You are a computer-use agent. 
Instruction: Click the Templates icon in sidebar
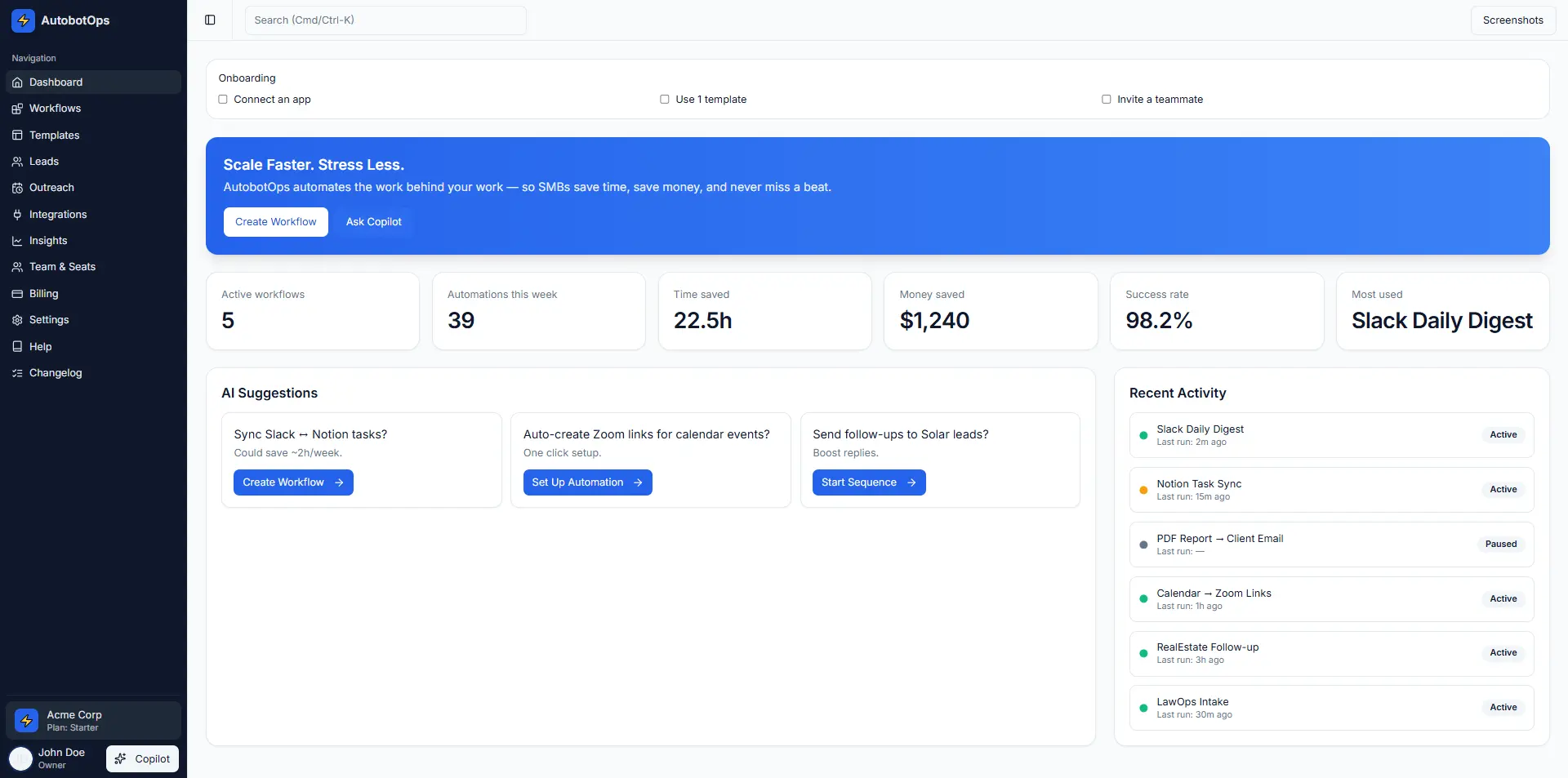click(x=17, y=136)
